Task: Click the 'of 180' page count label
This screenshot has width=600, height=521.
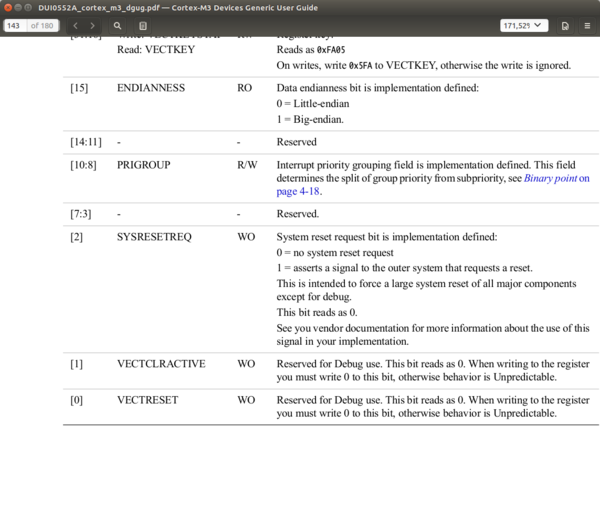Action: pos(42,26)
